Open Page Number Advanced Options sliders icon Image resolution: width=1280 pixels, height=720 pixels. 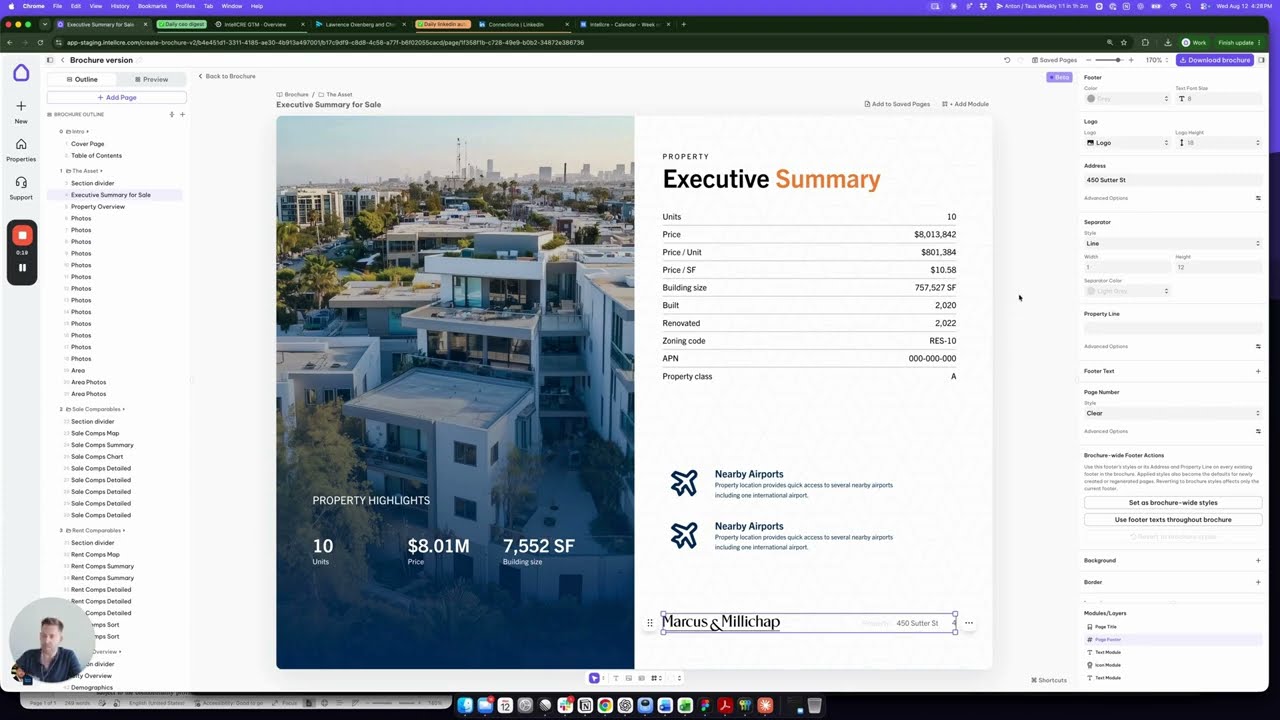pos(1258,431)
